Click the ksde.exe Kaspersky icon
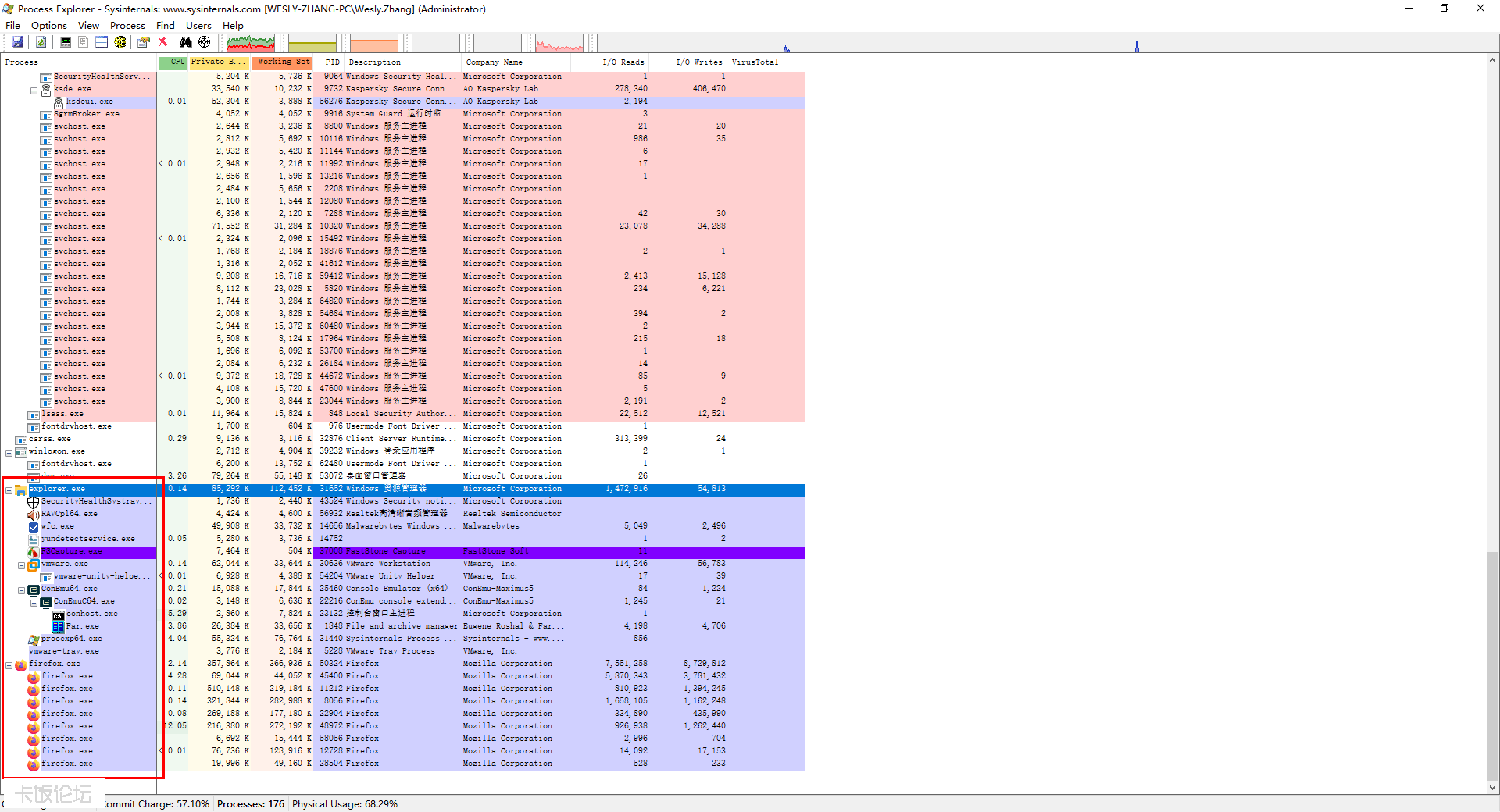This screenshot has width=1500, height=812. 46,90
